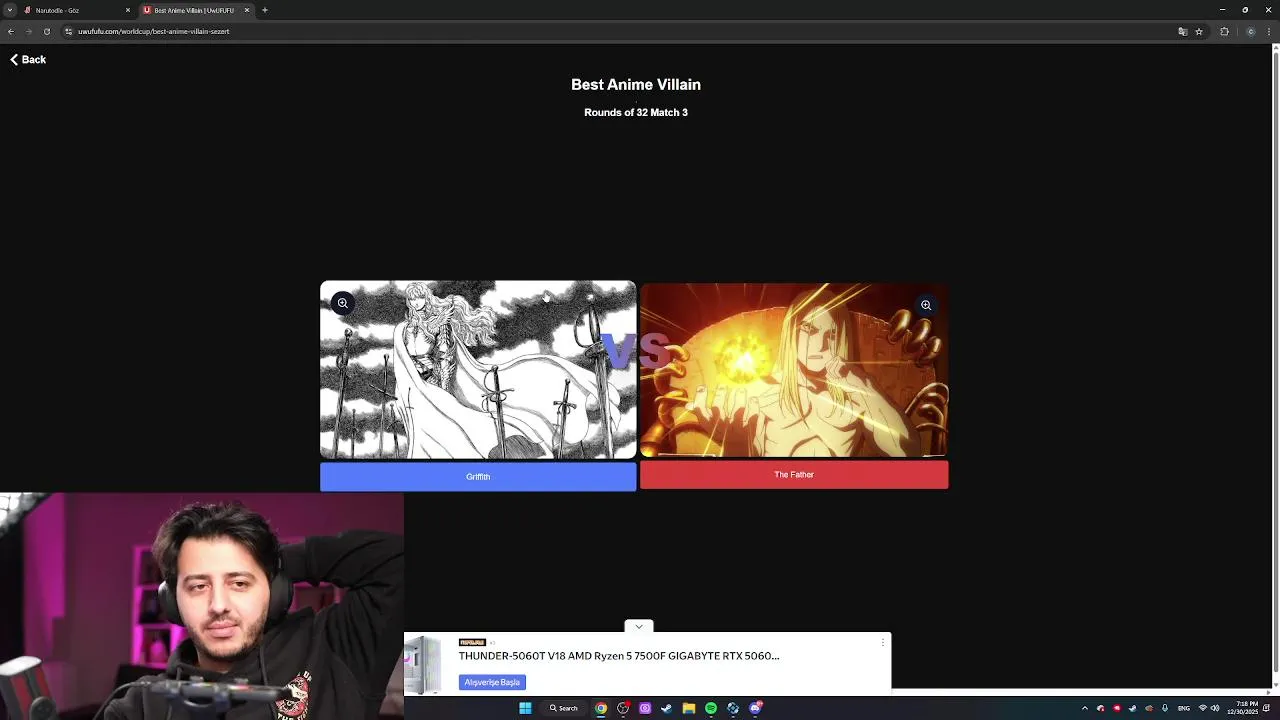The image size is (1280, 720).
Task: Zoom into The Father image with magnifier icon
Action: pos(926,305)
